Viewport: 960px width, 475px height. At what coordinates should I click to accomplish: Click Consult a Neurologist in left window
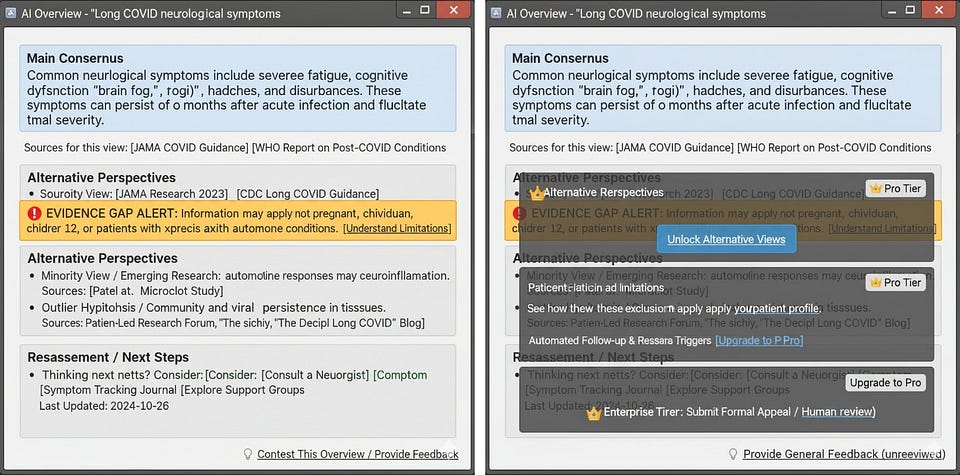[315, 375]
